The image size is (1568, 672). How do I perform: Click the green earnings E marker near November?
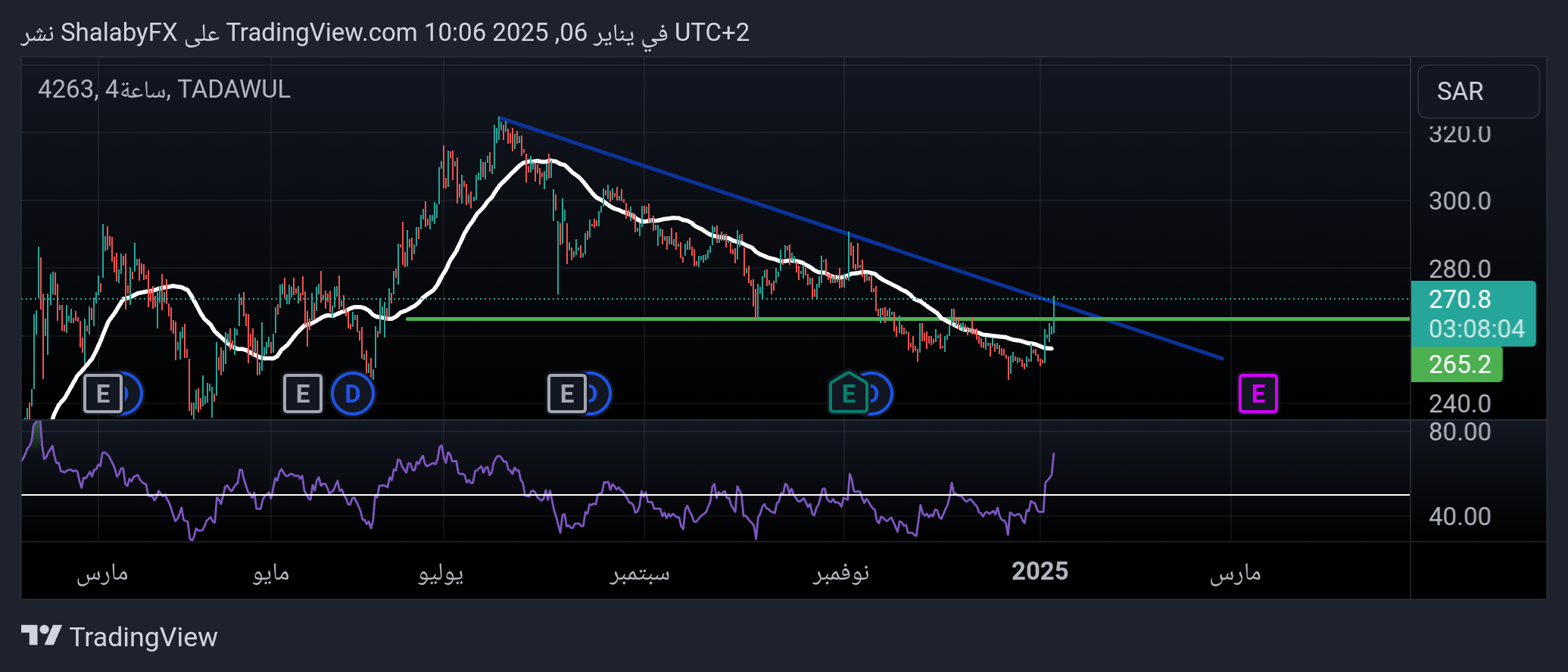point(848,394)
